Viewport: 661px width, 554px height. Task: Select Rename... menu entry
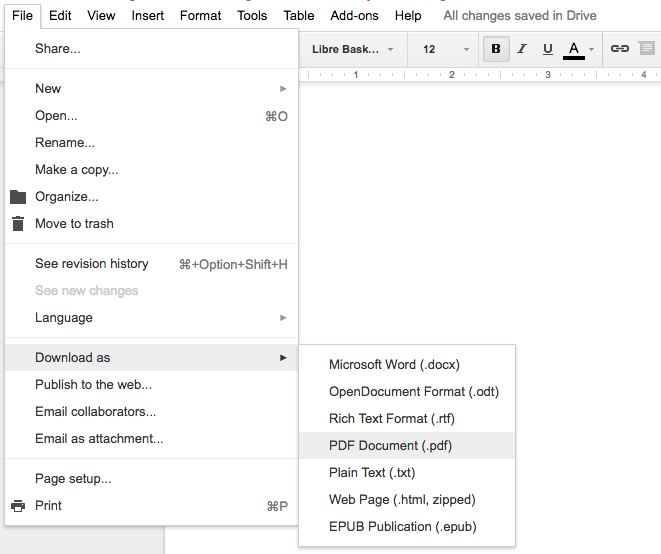[x=151, y=143]
